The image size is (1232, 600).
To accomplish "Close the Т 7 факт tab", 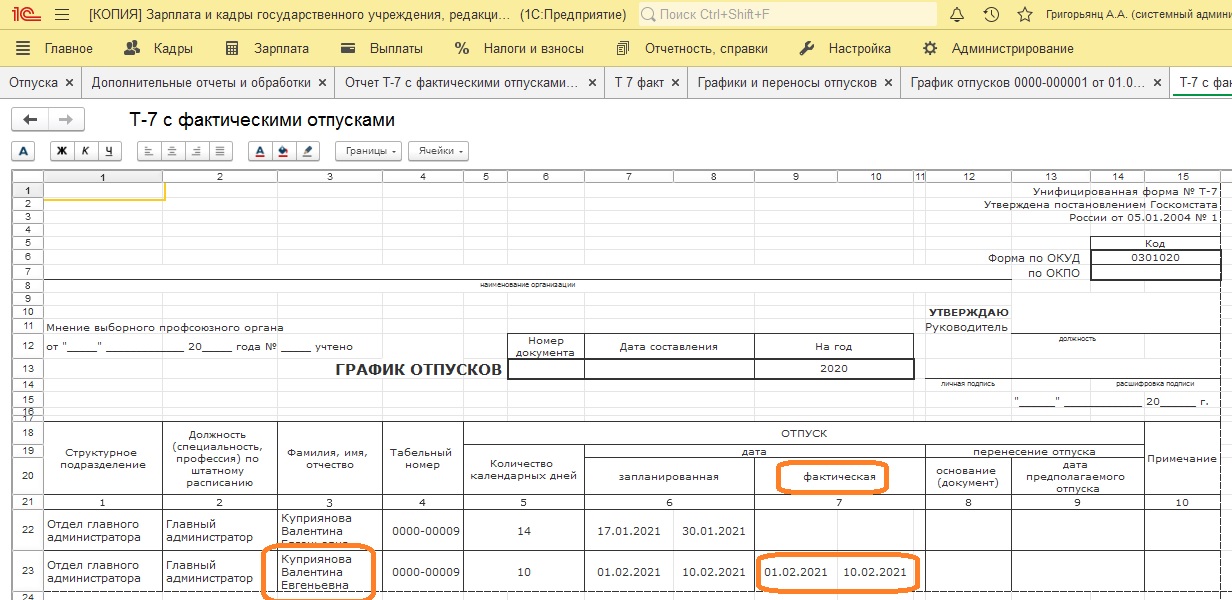I will click(675, 83).
